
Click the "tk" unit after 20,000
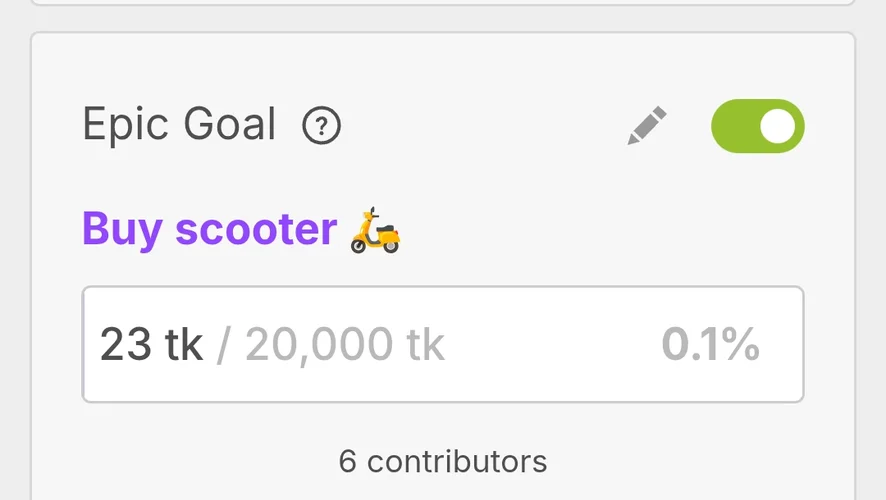425,345
